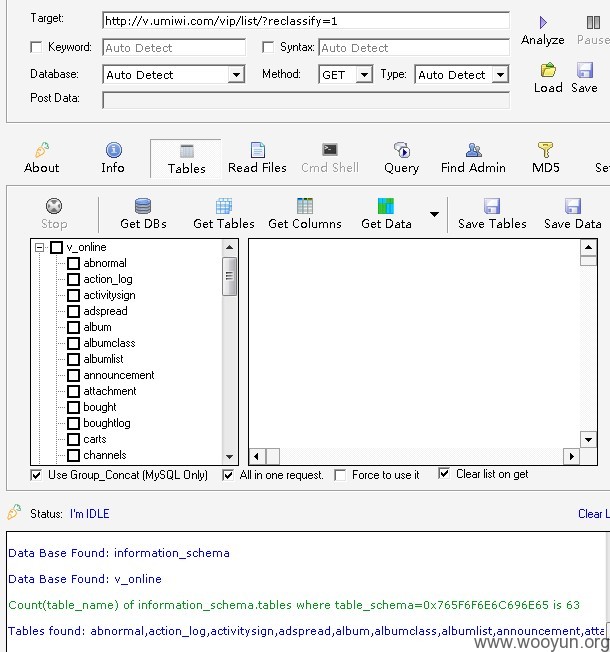Check the carts table checkbox
Image resolution: width=610 pixels, height=652 pixels.
pos(74,439)
